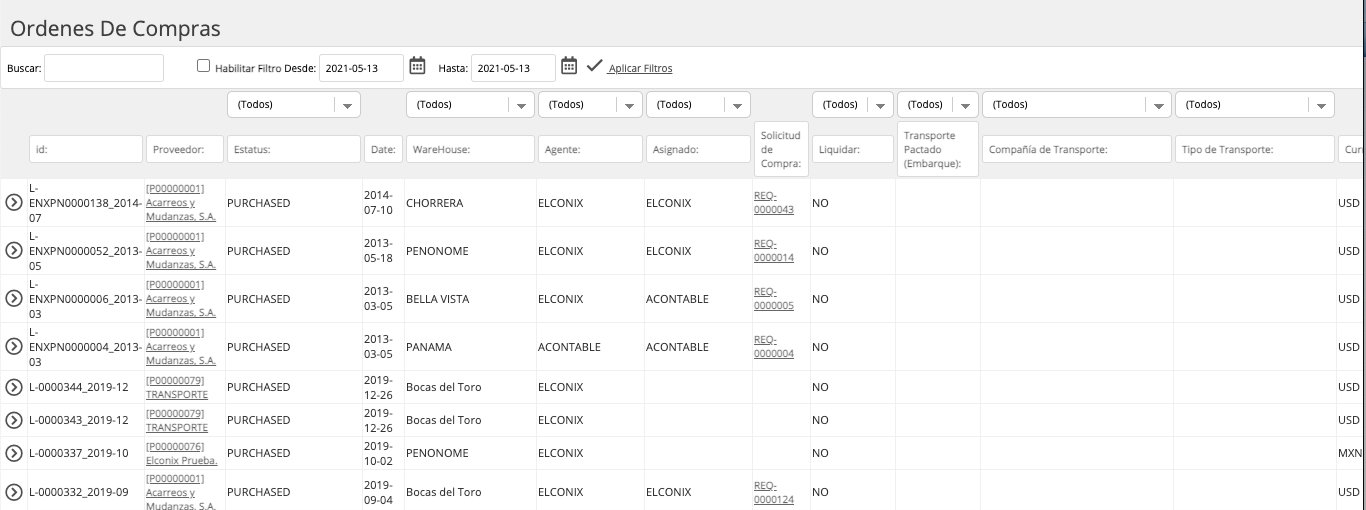Expand row L-ENXPN0000006_2013-03 arrow icon
This screenshot has width=1366, height=510.
14,298
